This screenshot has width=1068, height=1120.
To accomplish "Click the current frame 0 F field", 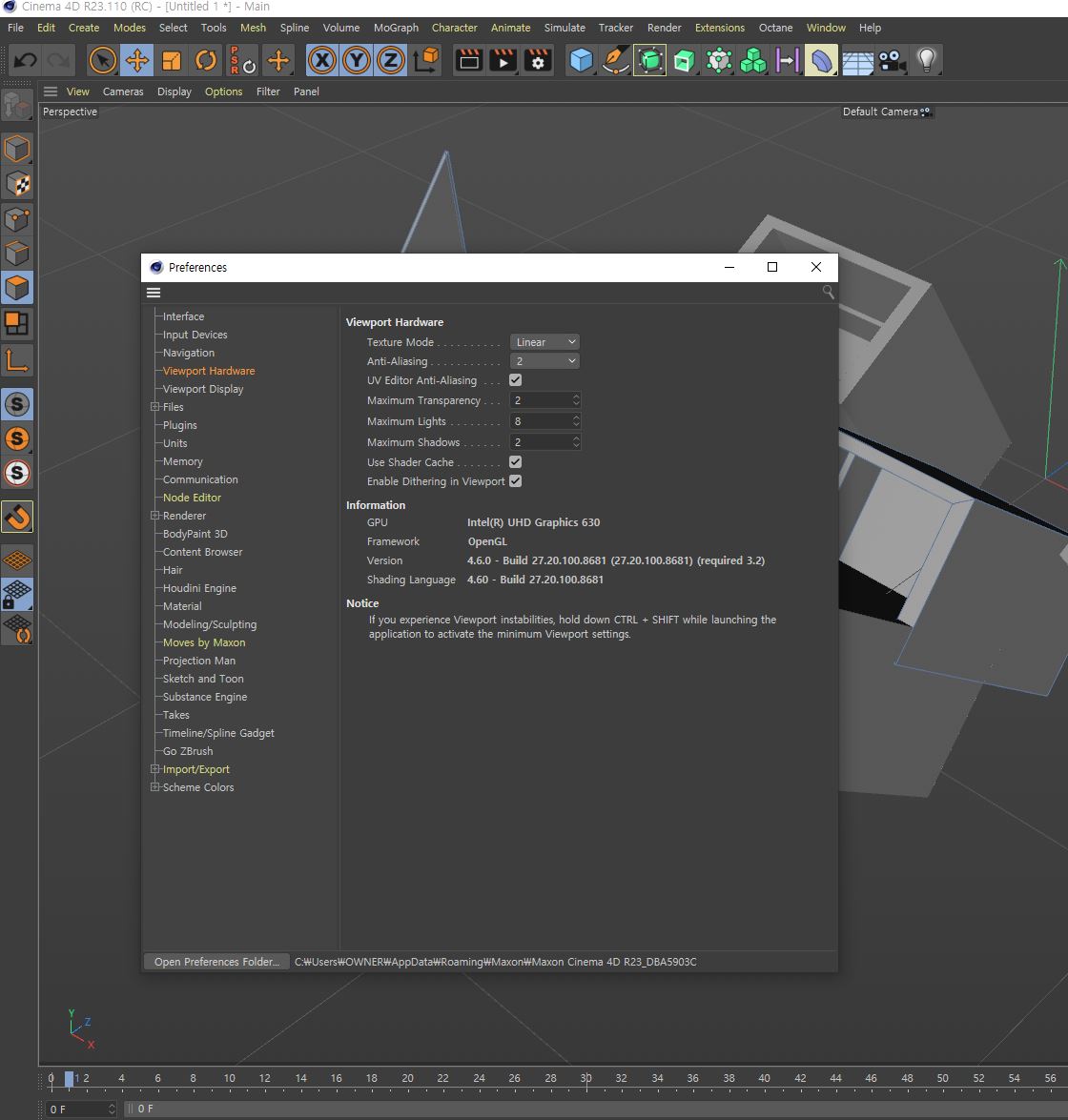I will point(81,1109).
